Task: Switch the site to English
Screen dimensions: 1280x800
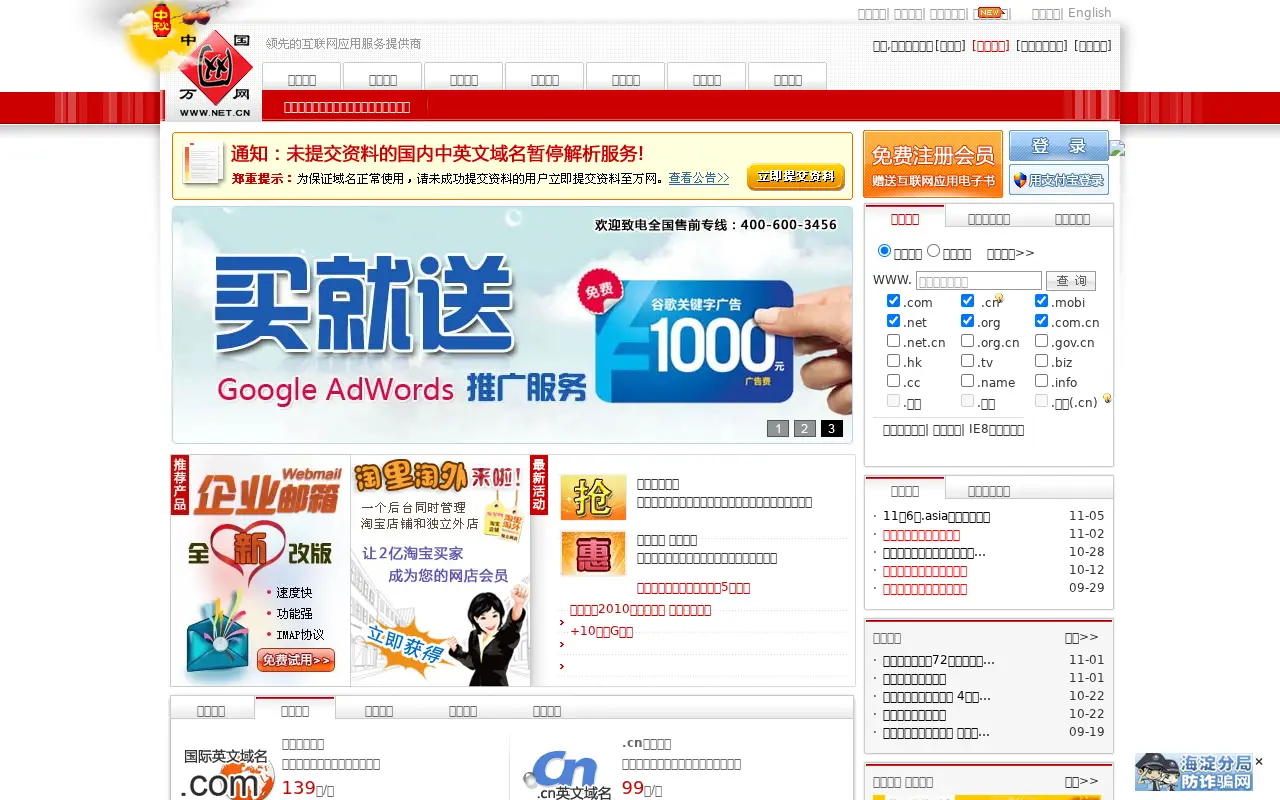Action: 1089,13
